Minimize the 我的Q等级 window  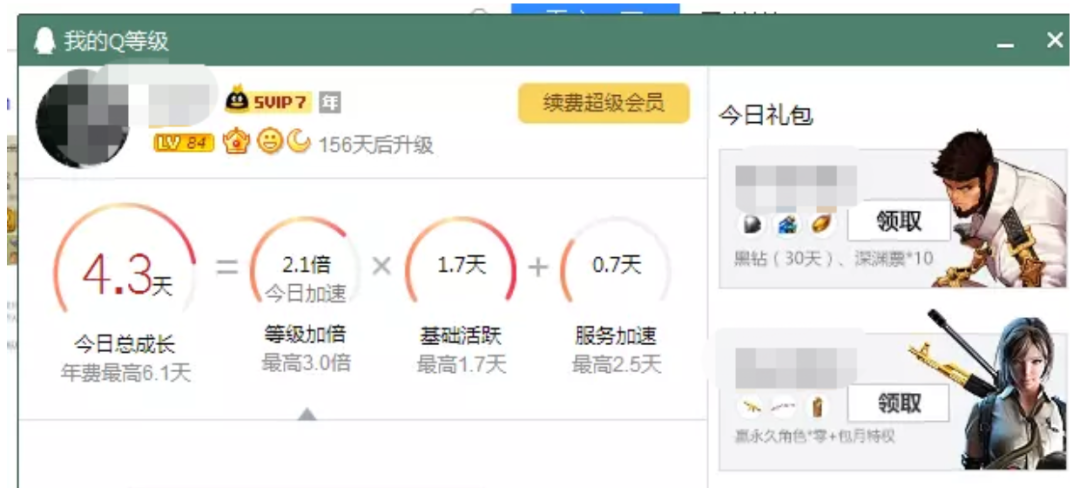[x=1006, y=43]
